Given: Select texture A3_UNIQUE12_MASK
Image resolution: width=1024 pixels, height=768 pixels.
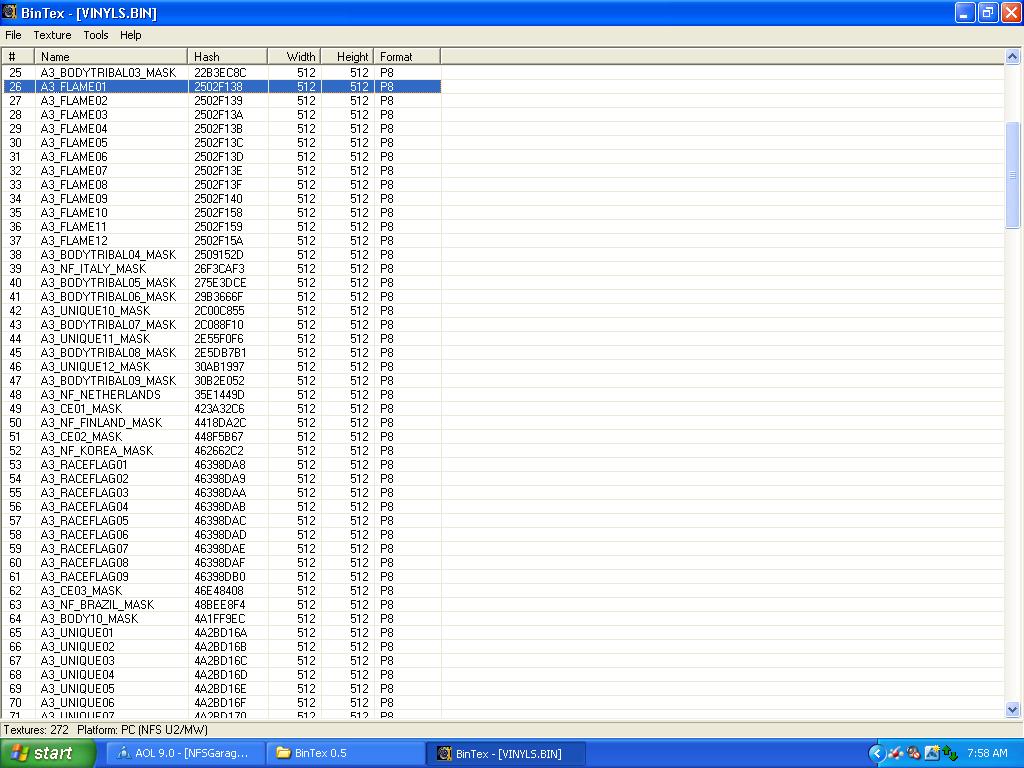Looking at the screenshot, I should click(95, 366).
